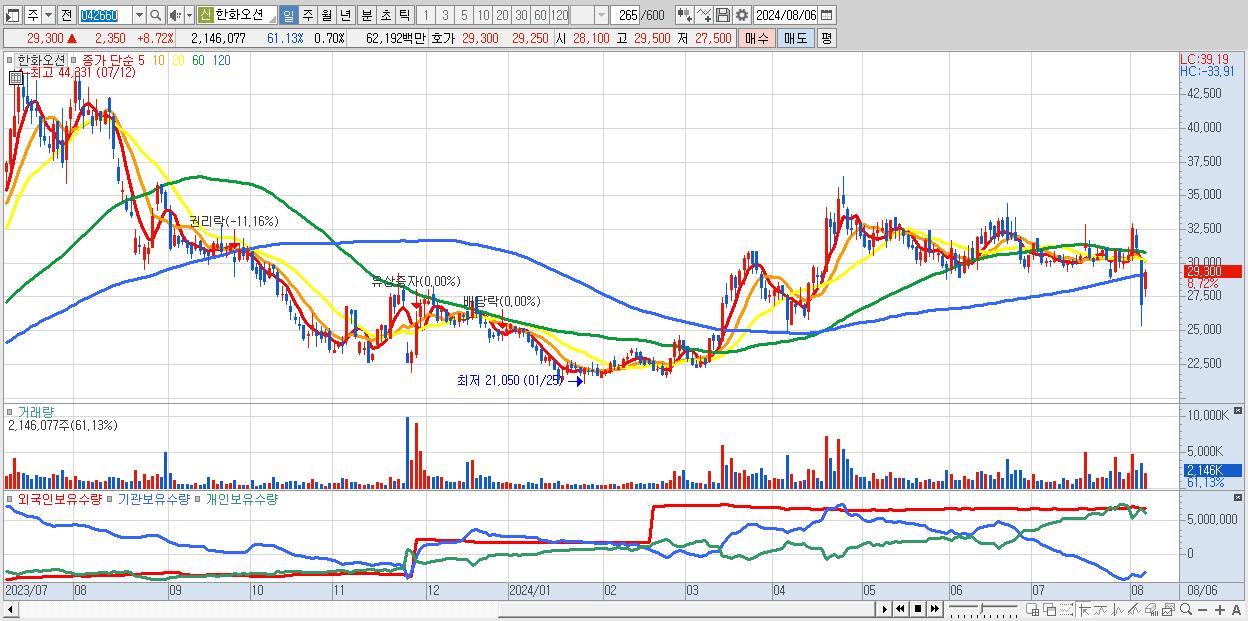
Task: Click the current price 29,300 value
Action: (45, 38)
